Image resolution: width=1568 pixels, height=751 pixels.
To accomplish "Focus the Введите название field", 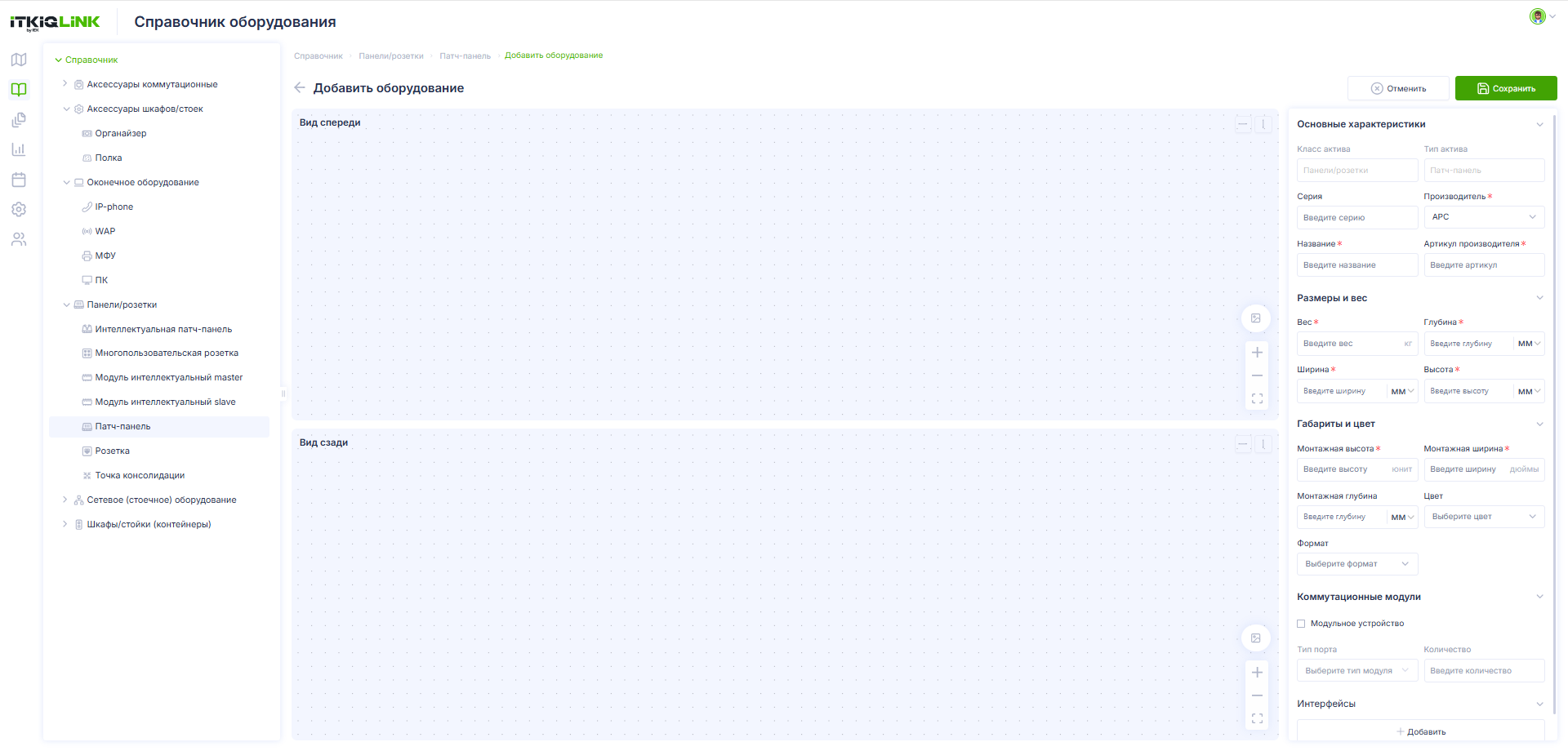I will 1357,265.
